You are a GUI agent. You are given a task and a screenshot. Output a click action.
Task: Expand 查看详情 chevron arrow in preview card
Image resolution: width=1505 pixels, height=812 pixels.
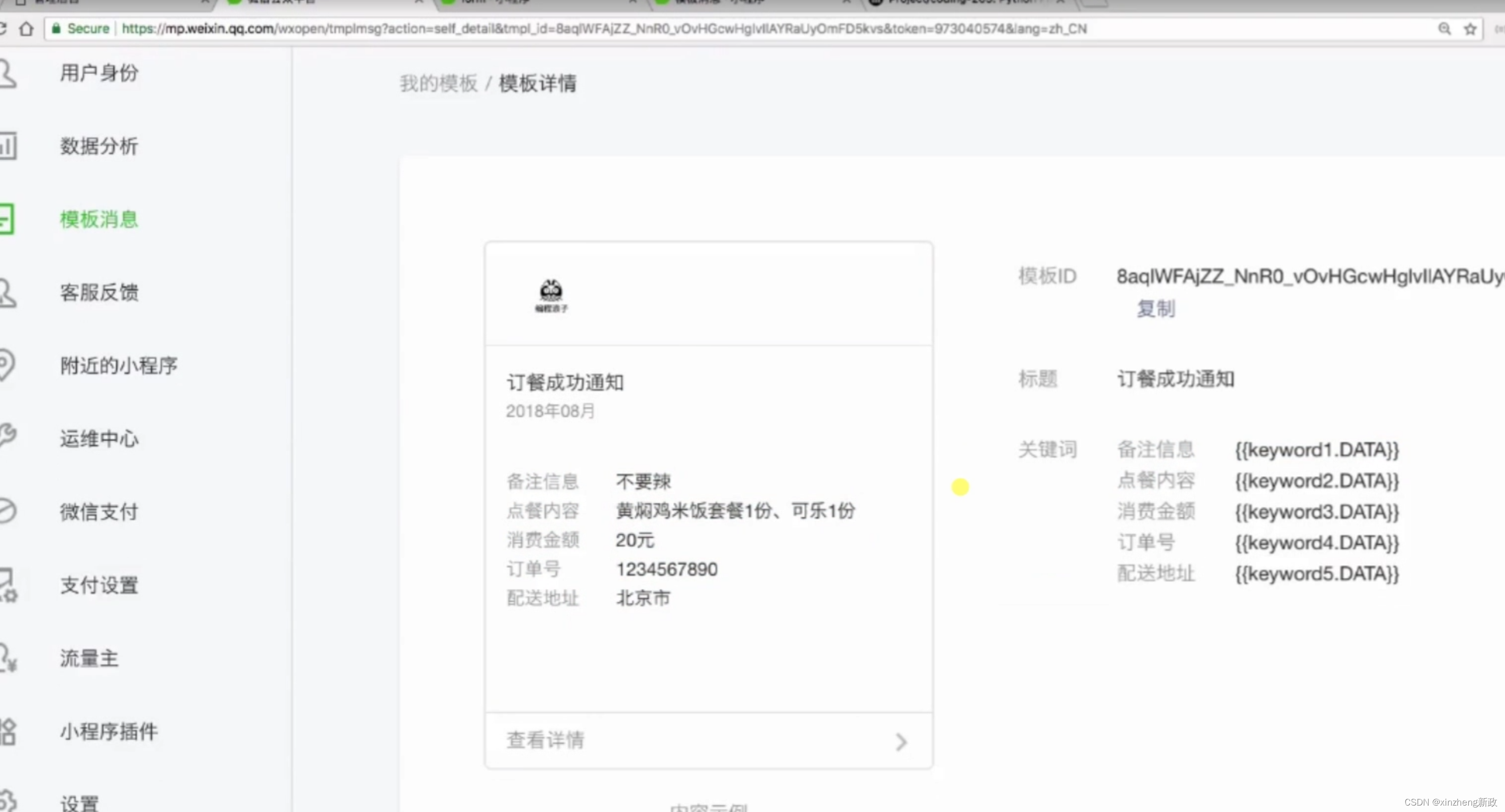tap(901, 741)
